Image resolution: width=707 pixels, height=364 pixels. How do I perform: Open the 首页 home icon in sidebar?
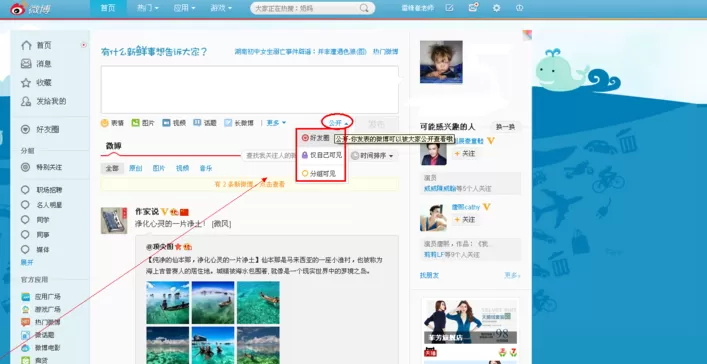[26, 45]
